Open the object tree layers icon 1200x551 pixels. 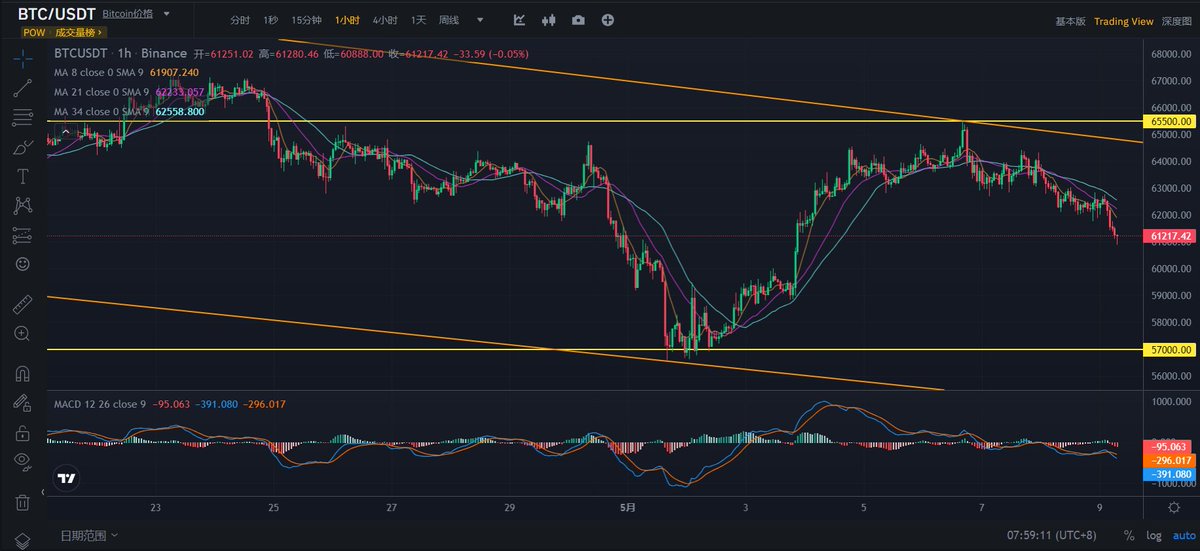(x=22, y=540)
